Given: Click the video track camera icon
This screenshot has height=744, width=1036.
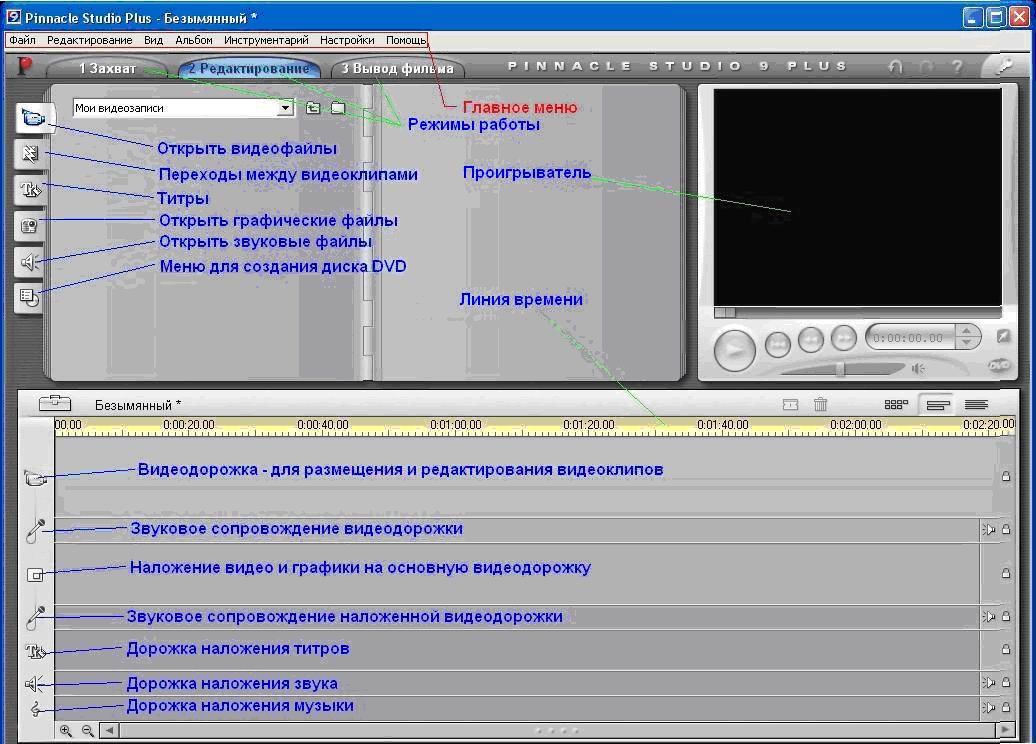Looking at the screenshot, I should click(x=36, y=477).
